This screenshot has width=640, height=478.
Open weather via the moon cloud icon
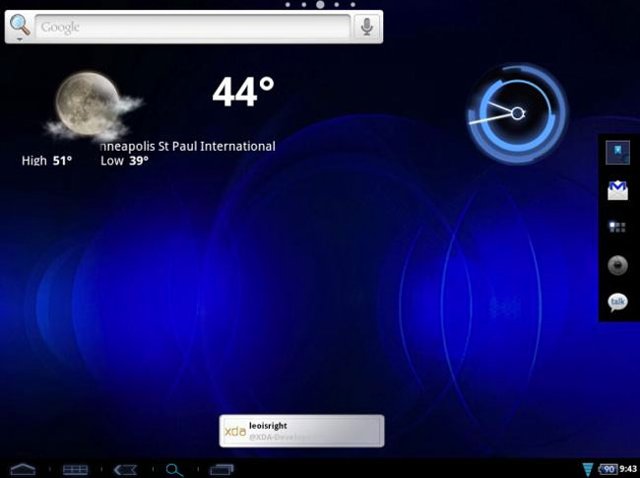coord(90,105)
